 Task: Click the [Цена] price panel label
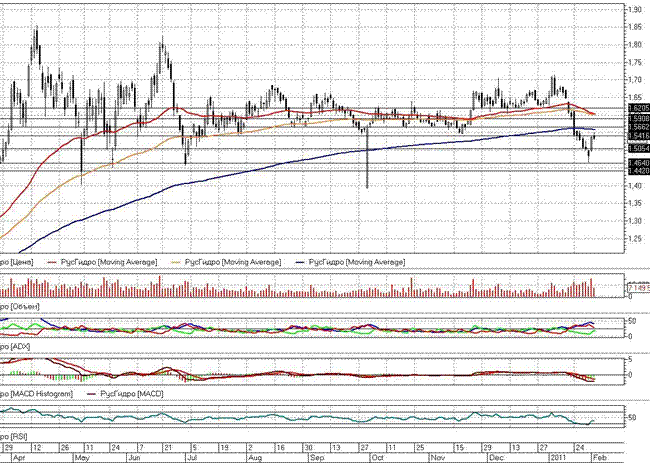(x=14, y=261)
